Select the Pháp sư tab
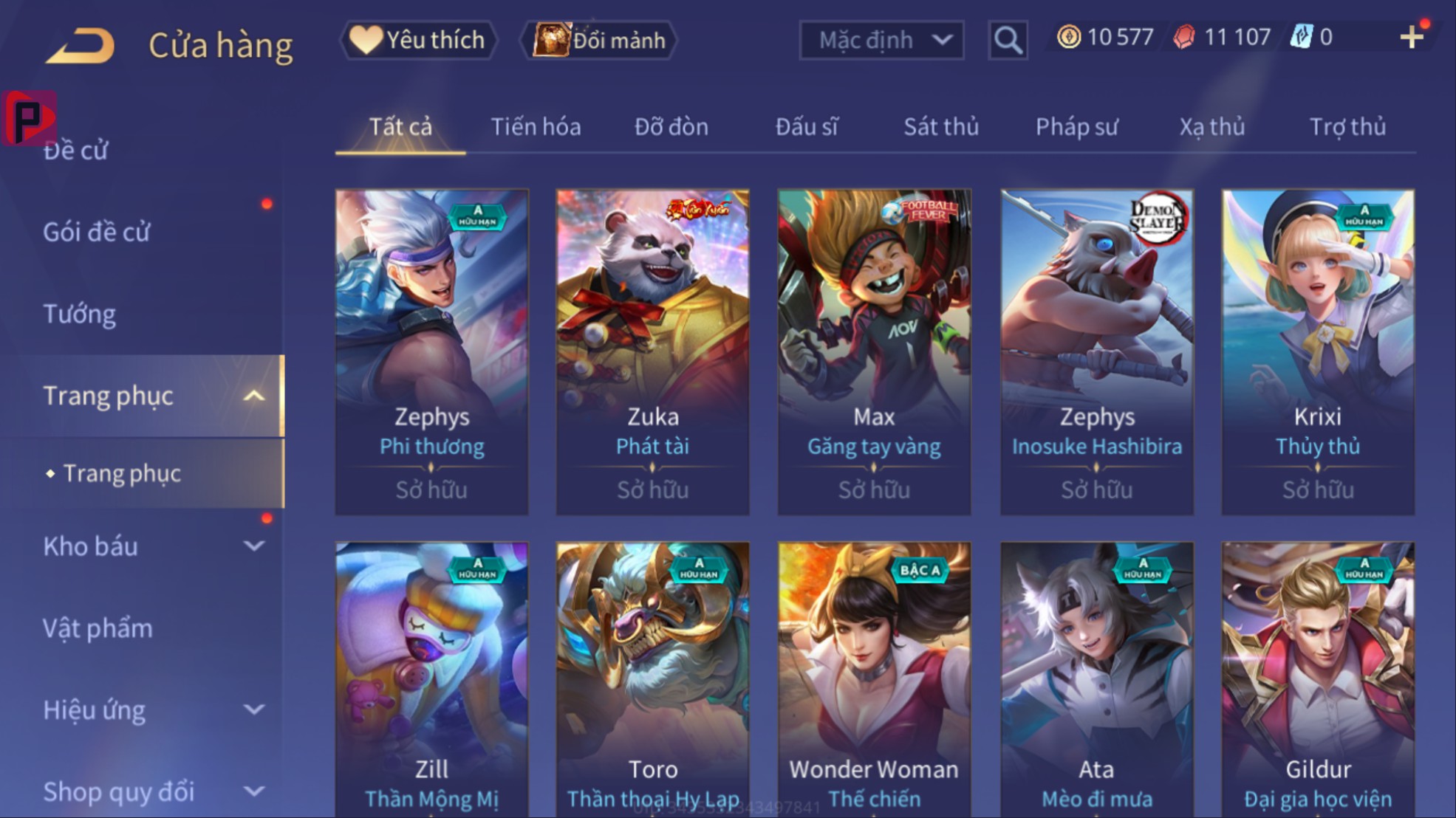Viewport: 1456px width, 818px height. (1076, 127)
